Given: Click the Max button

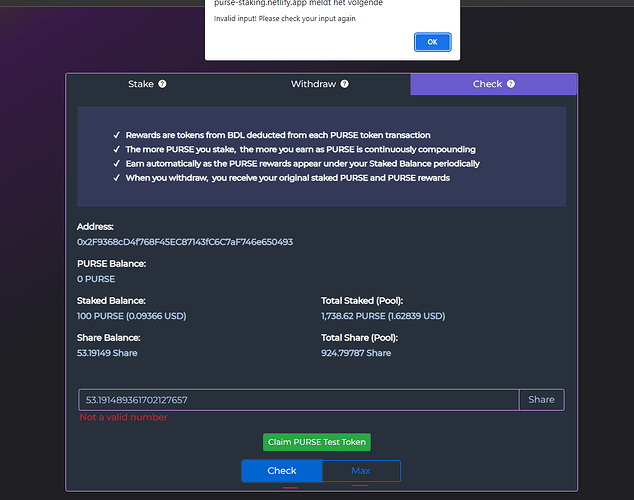Looking at the screenshot, I should tap(361, 471).
